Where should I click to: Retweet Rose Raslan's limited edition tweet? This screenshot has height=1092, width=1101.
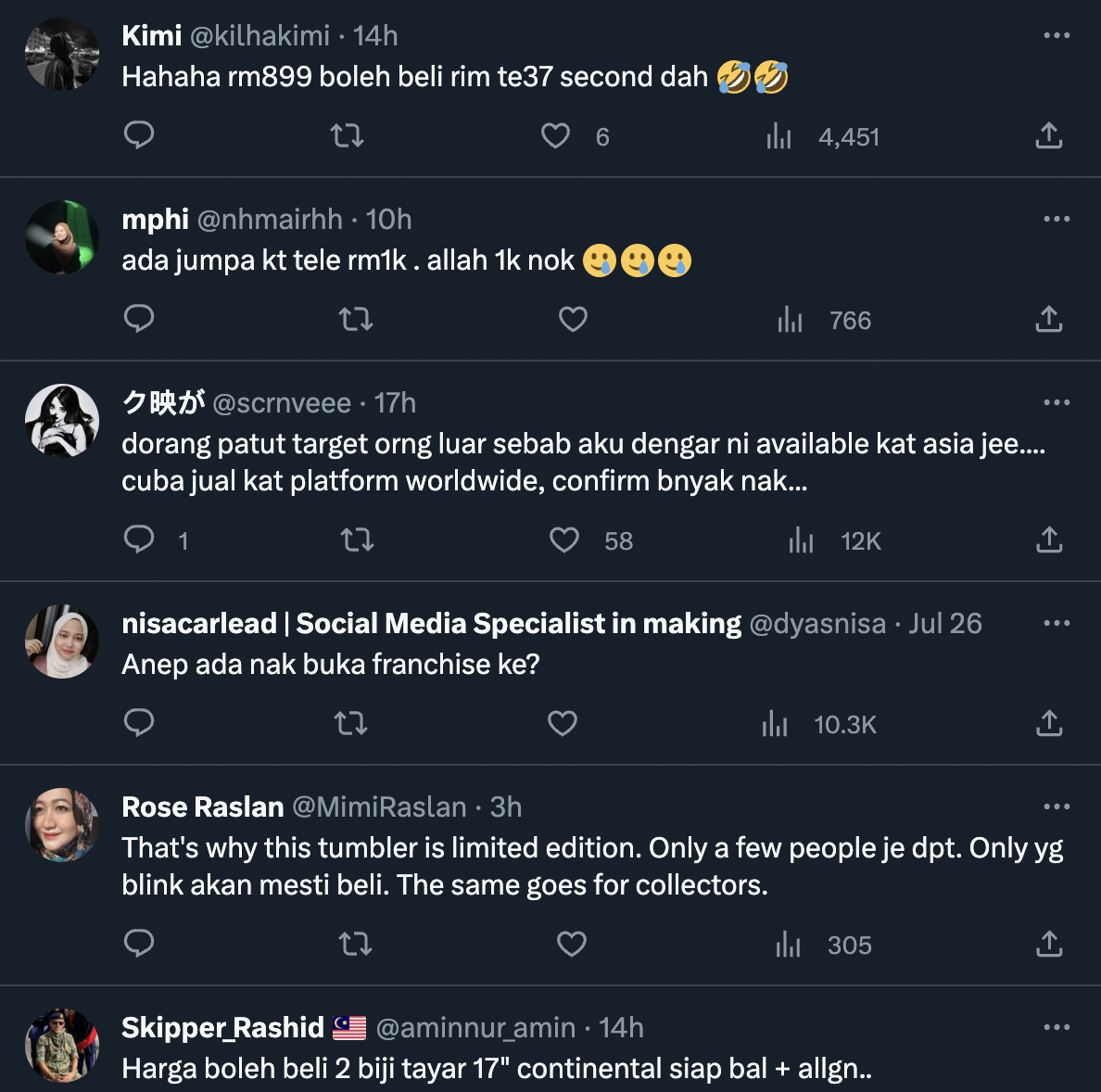[x=355, y=945]
